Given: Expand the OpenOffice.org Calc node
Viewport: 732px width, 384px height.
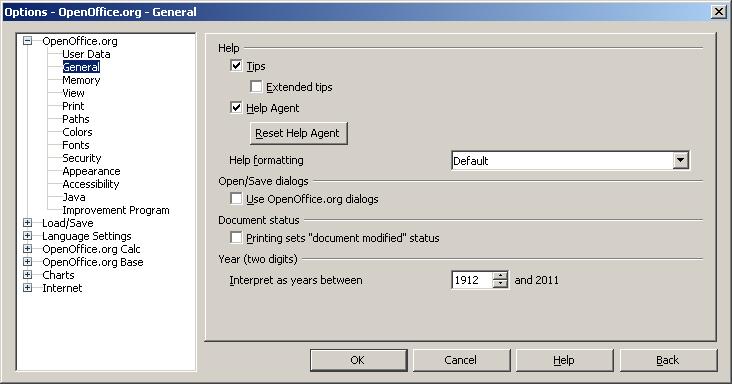Looking at the screenshot, I should (28, 249).
